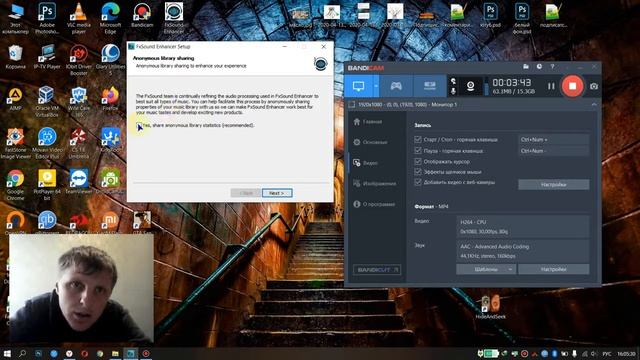Click Pause hotkey field Ctrl+Num -
The height and width of the screenshot is (360, 640).
pyautogui.click(x=553, y=151)
